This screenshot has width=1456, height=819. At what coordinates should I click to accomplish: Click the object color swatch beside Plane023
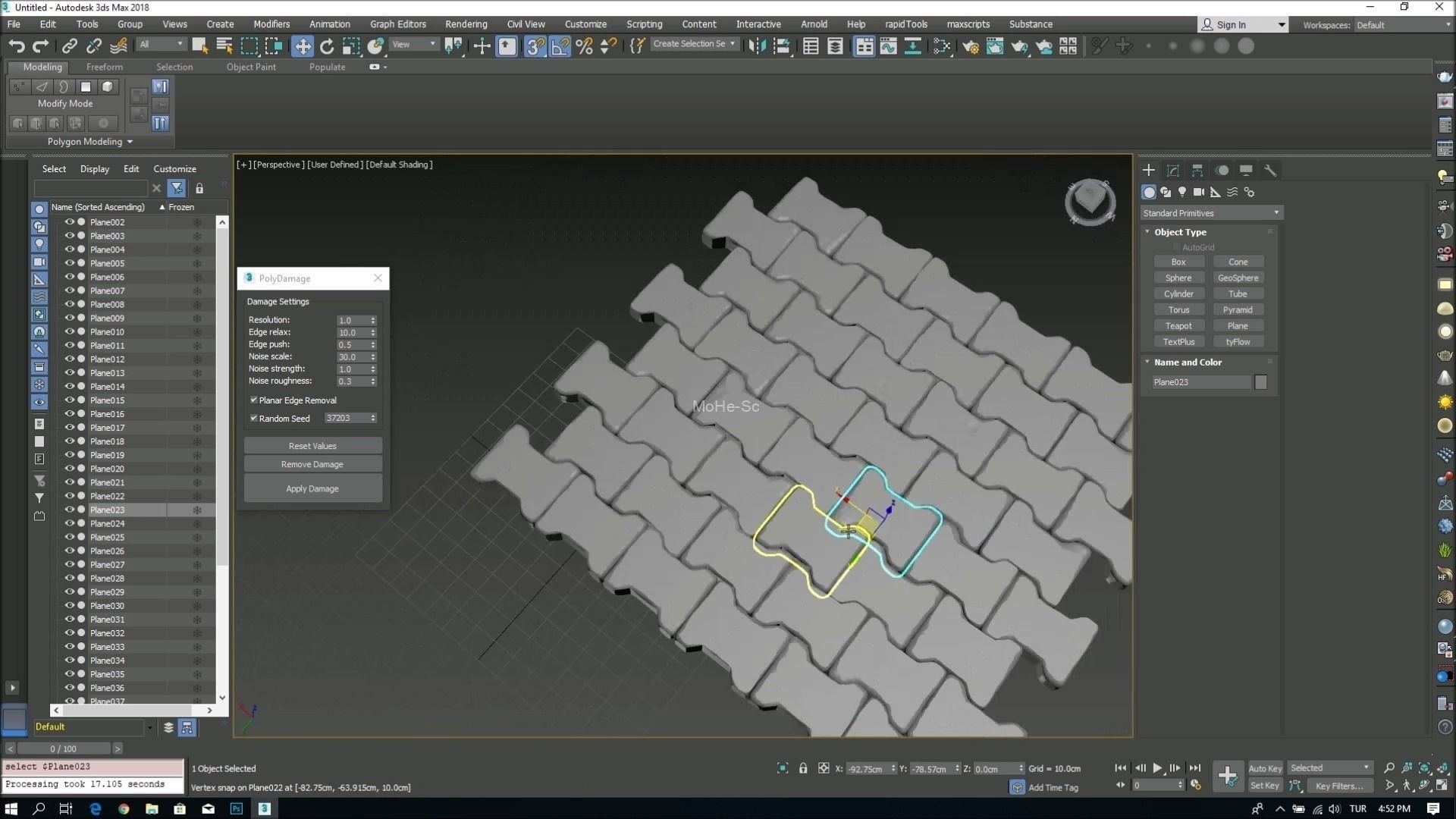pos(1260,382)
